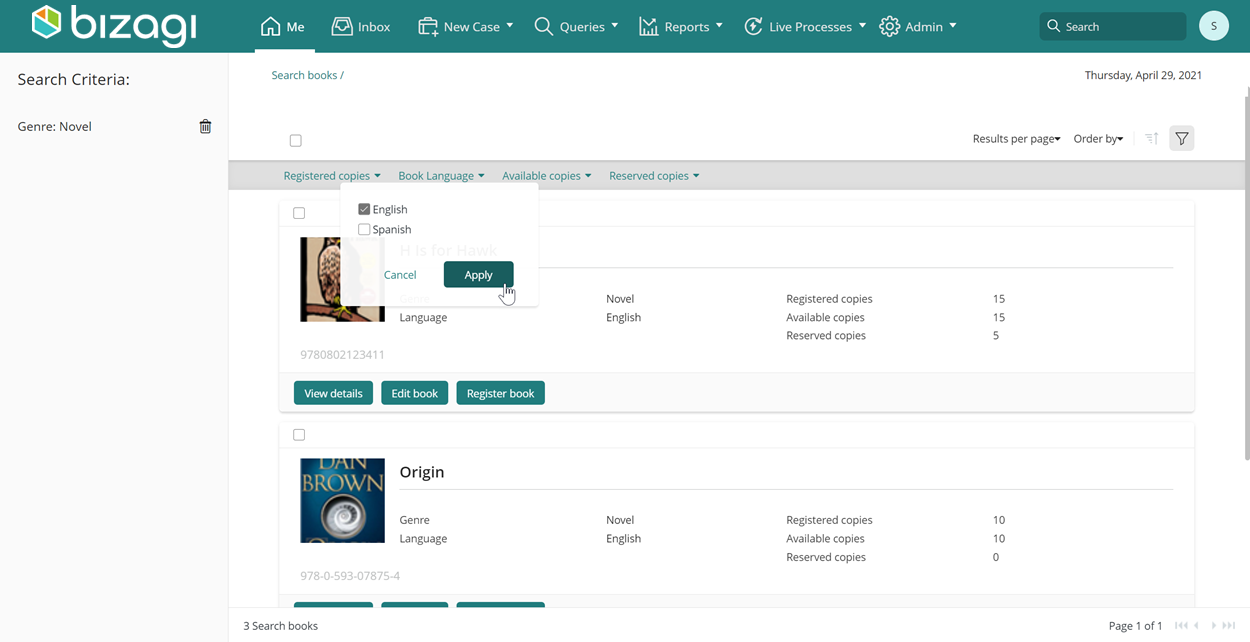This screenshot has height=642, width=1250.
Task: Check the Spanish language checkbox
Action: (x=364, y=229)
